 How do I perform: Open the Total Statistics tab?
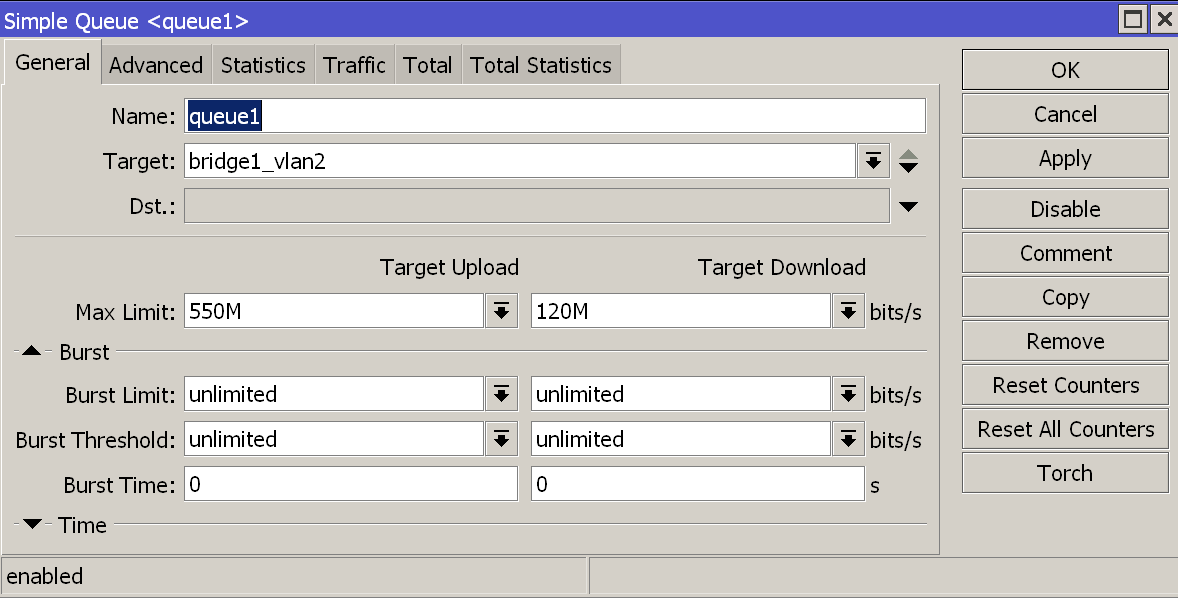541,65
